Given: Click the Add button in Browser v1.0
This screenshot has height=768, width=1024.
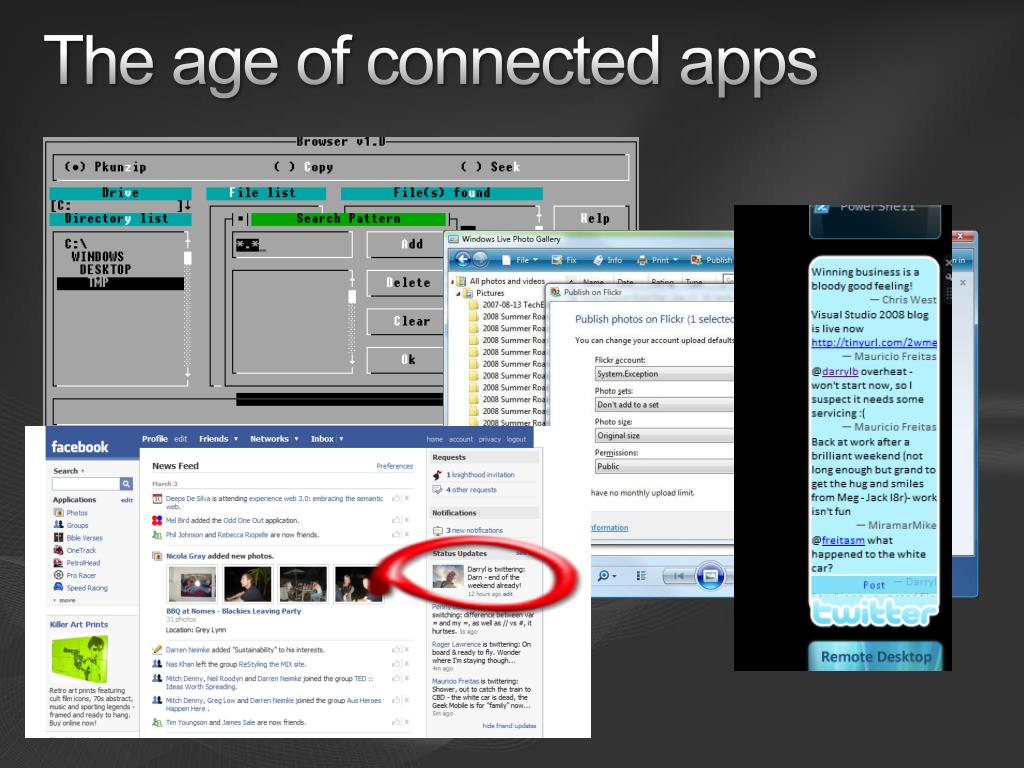Looking at the screenshot, I should click(x=405, y=244).
